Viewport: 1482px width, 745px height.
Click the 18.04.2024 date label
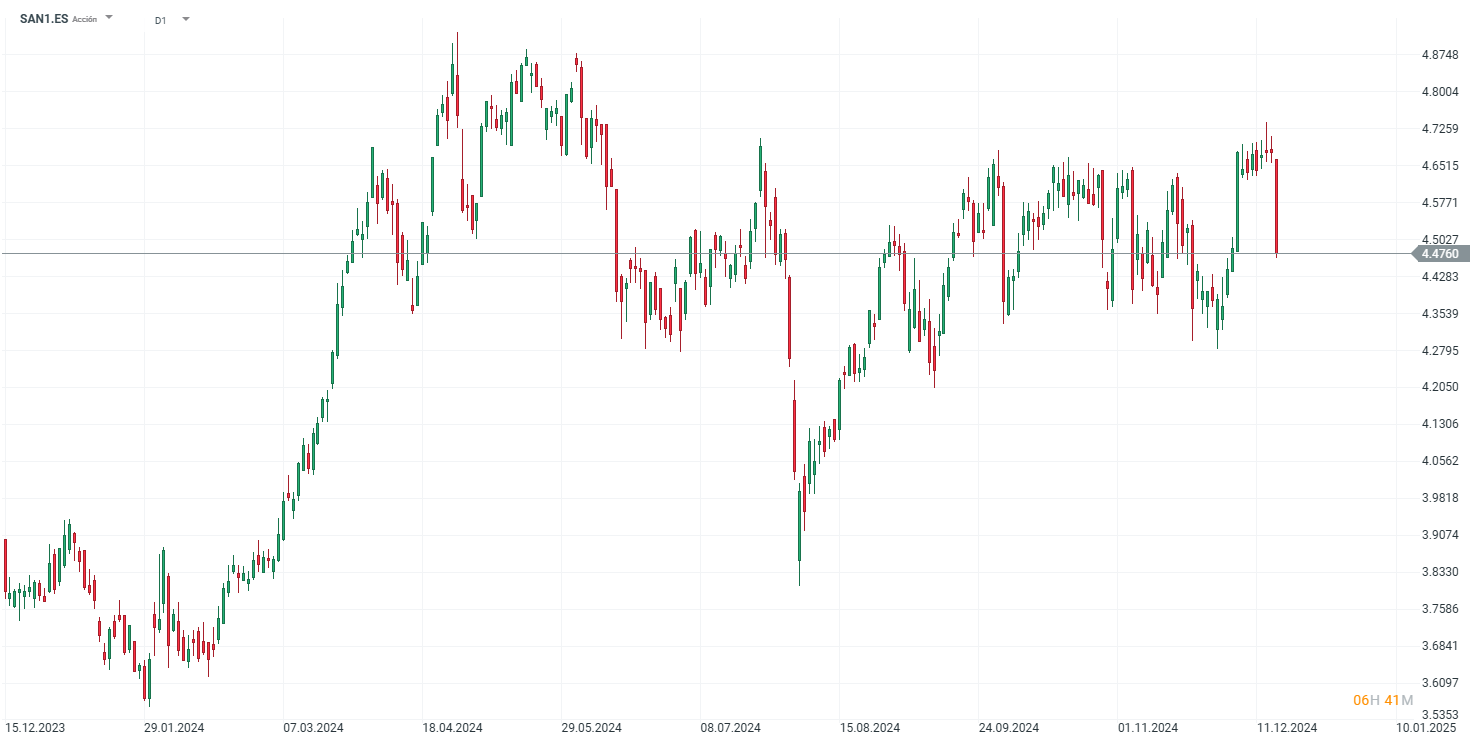pyautogui.click(x=452, y=728)
